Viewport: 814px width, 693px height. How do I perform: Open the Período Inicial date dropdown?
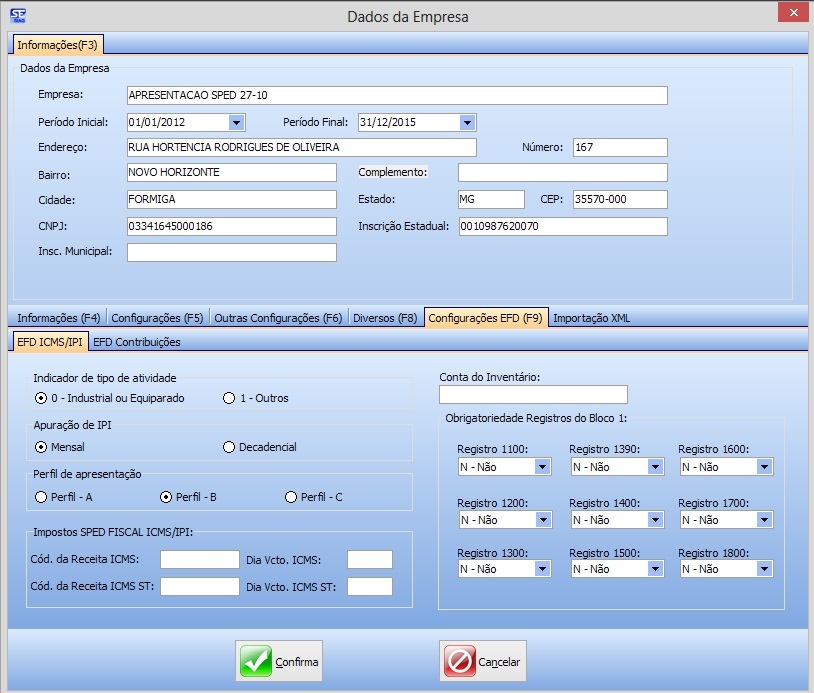coord(236,122)
